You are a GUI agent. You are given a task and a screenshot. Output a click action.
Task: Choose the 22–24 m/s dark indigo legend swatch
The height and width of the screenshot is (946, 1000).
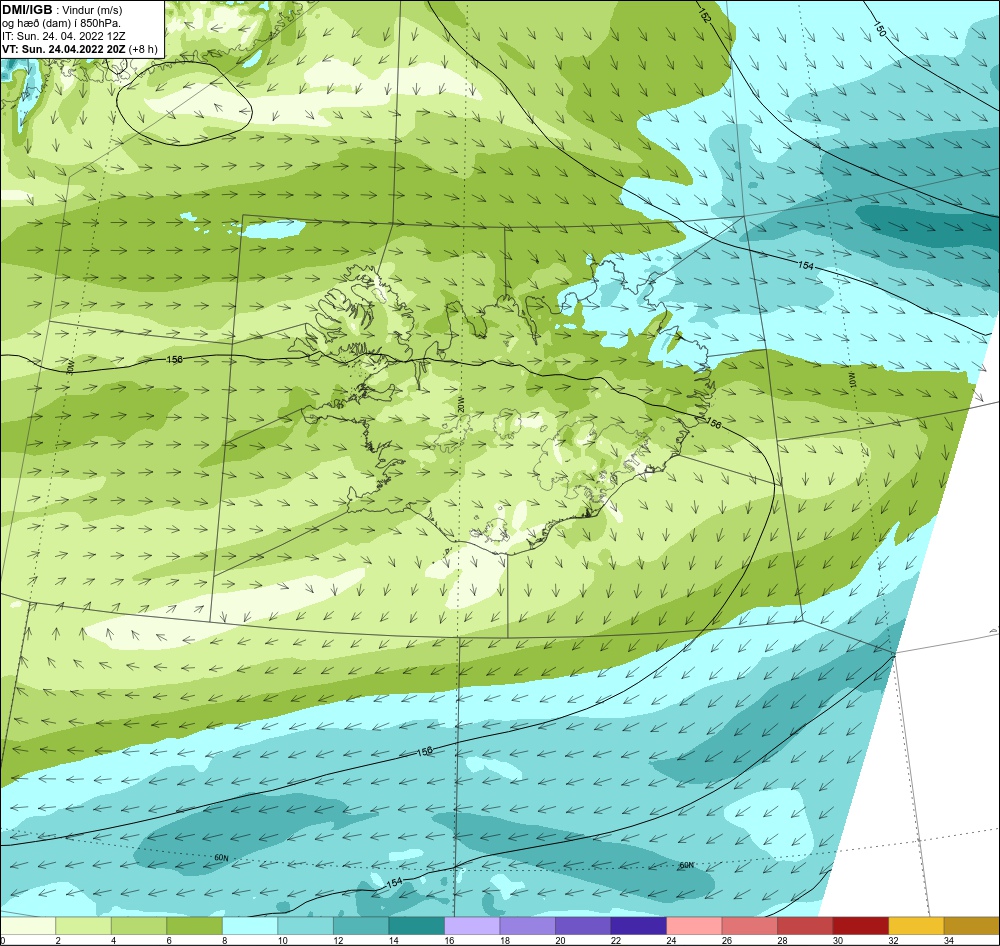tap(638, 926)
